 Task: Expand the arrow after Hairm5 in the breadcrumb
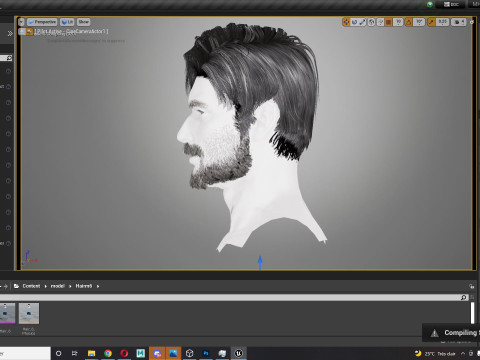[x=98, y=286]
